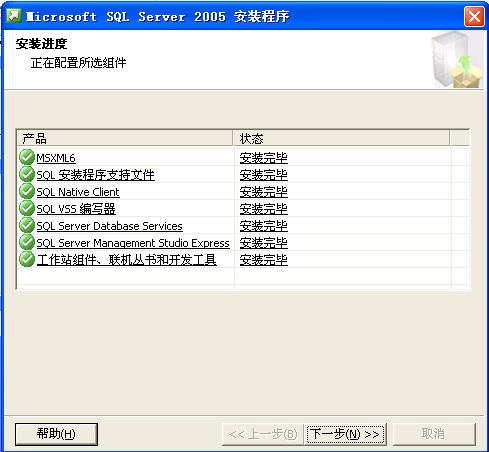Viewport: 489px width, 452px height.
Task: Click the 安装完毕 status for SQL VSS 编写器
Action: click(x=263, y=209)
